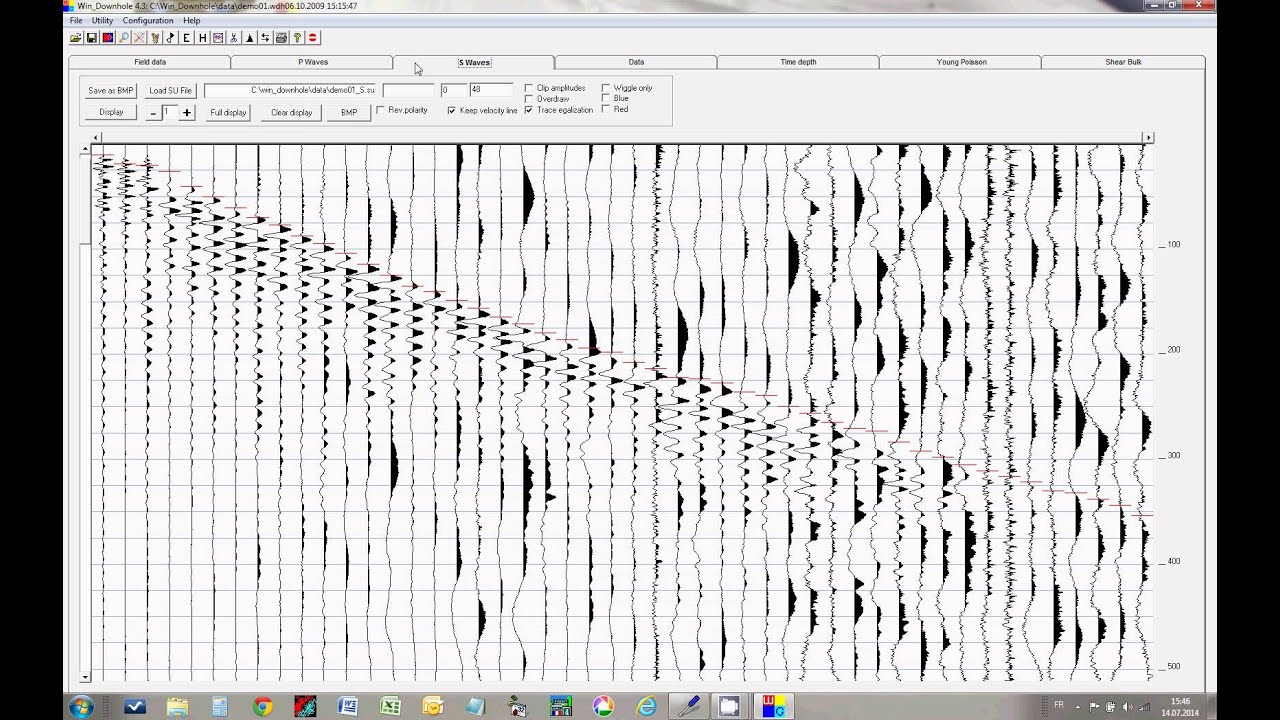
Task: Switch to the P Waves tab
Action: click(x=313, y=62)
